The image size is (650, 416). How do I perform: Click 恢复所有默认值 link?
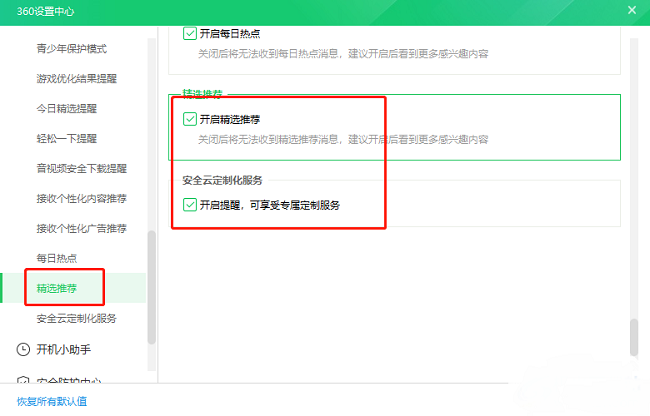point(52,401)
